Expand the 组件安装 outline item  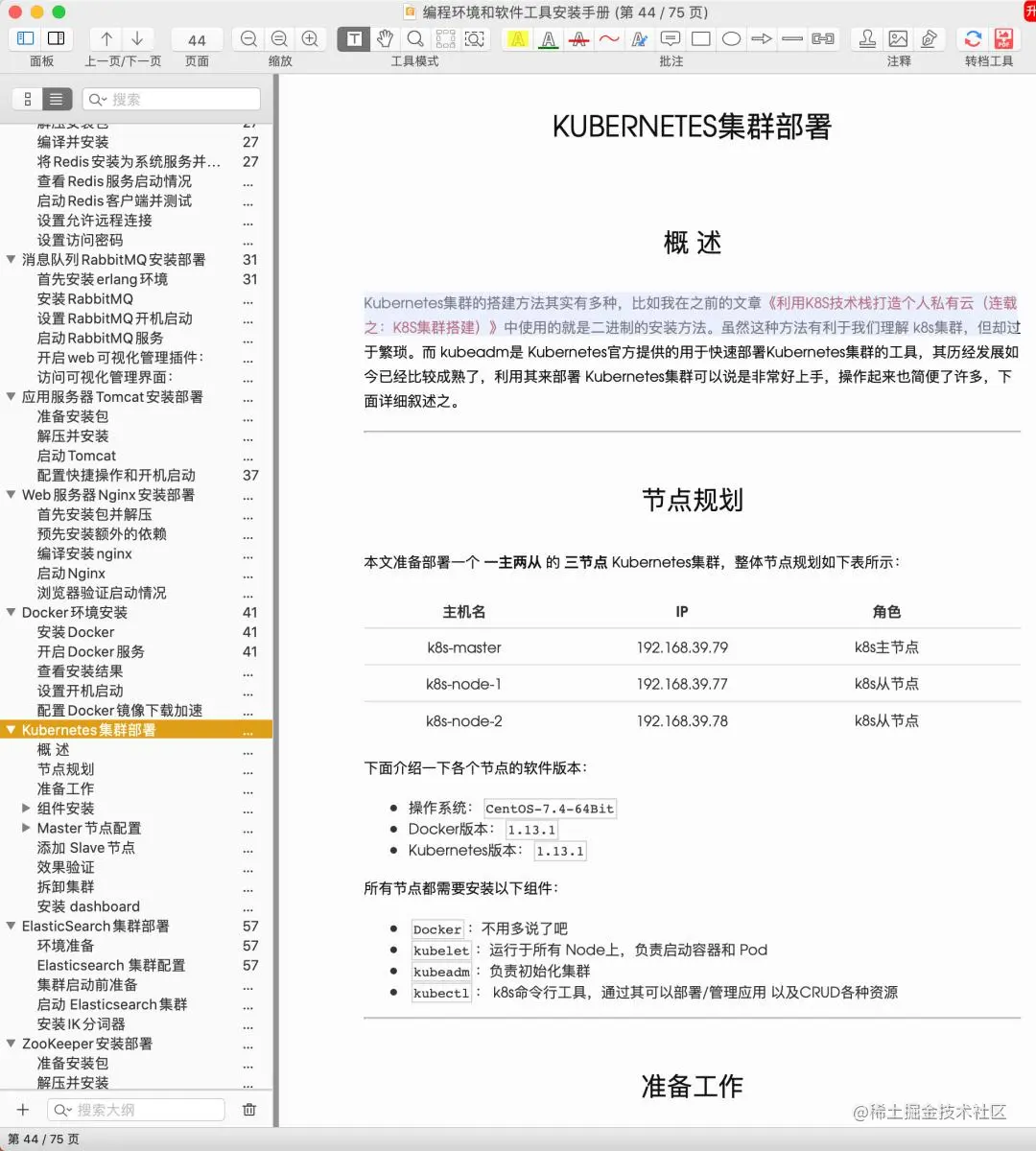(27, 809)
